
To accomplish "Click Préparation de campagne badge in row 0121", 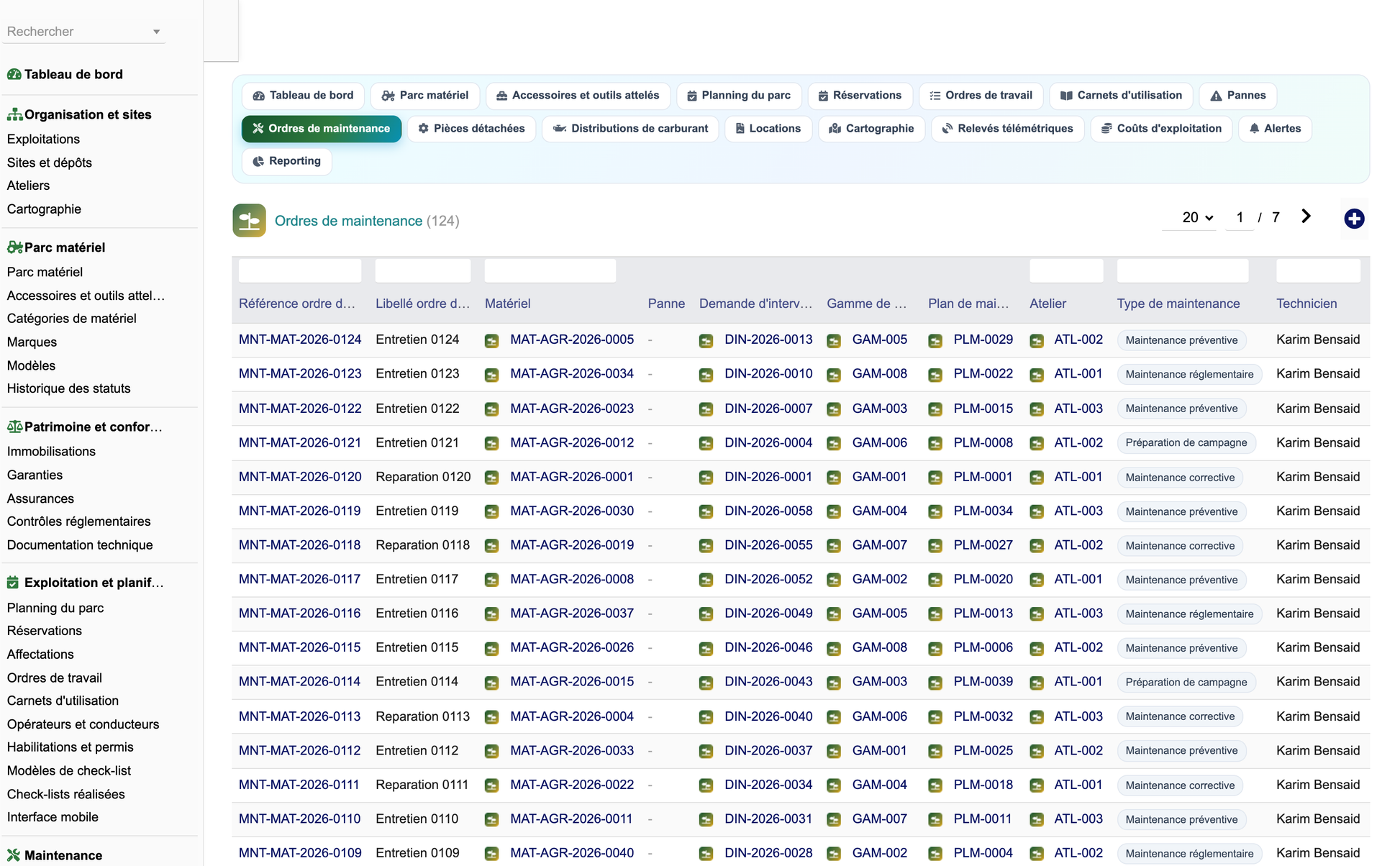I will (1186, 443).
